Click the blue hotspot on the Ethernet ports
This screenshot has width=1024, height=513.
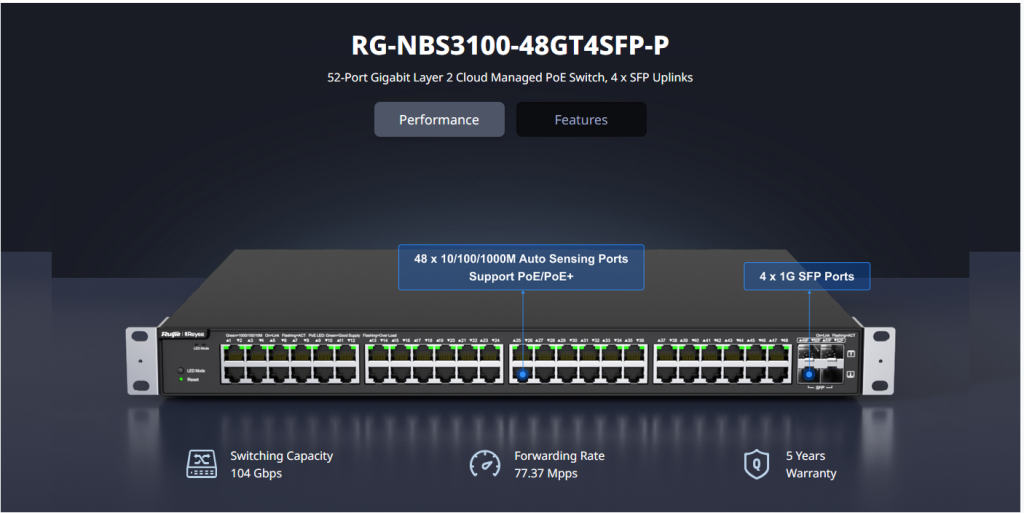[522, 375]
